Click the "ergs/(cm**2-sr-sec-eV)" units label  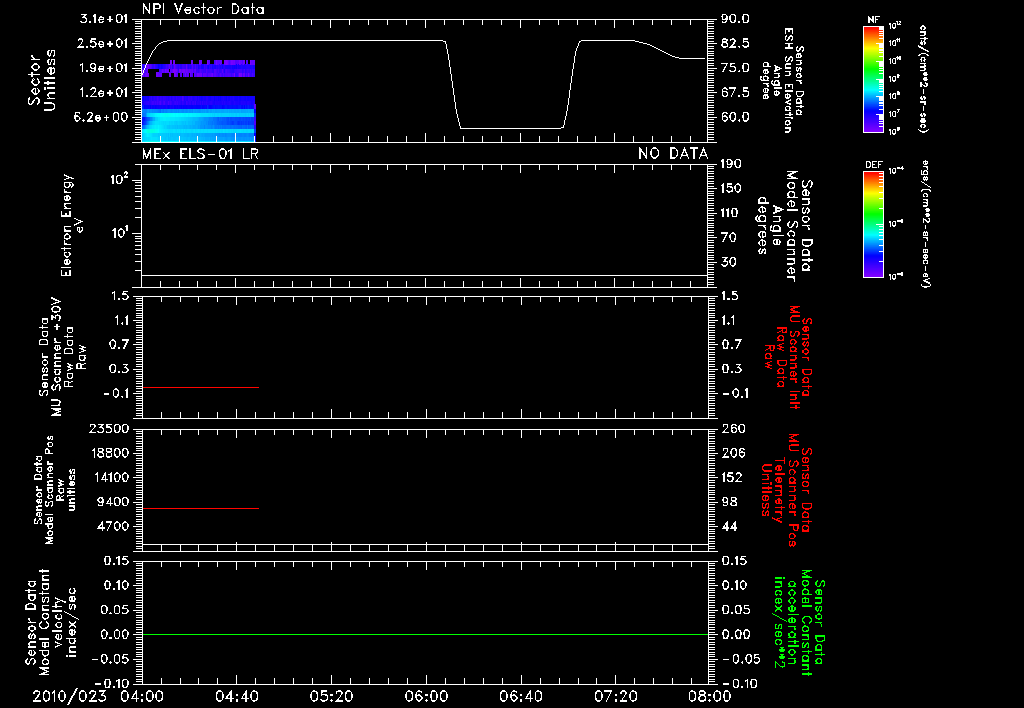point(923,224)
